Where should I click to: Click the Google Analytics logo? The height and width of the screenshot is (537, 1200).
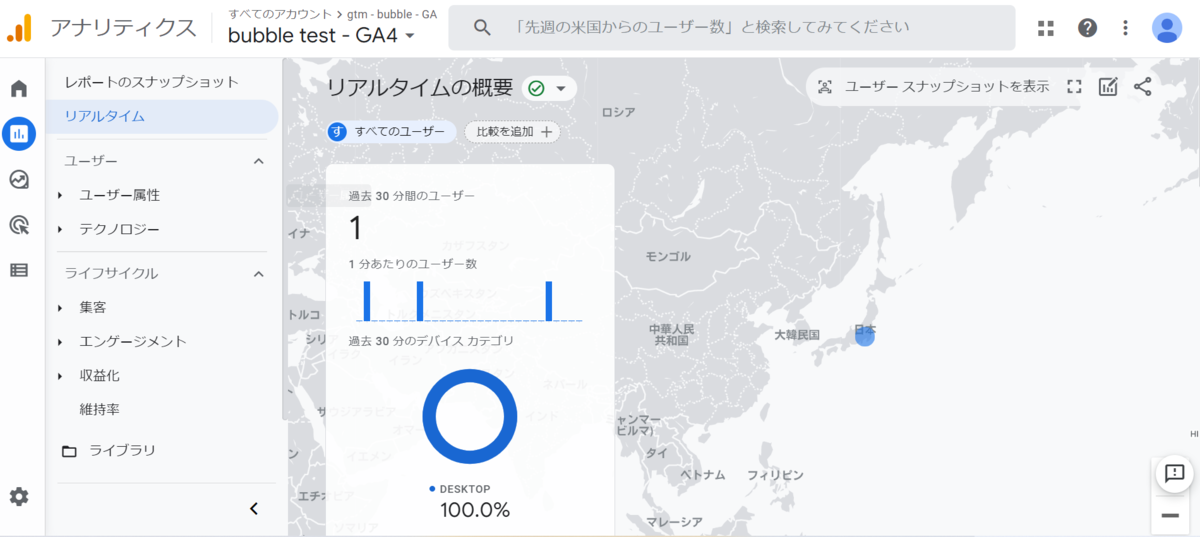(19, 28)
